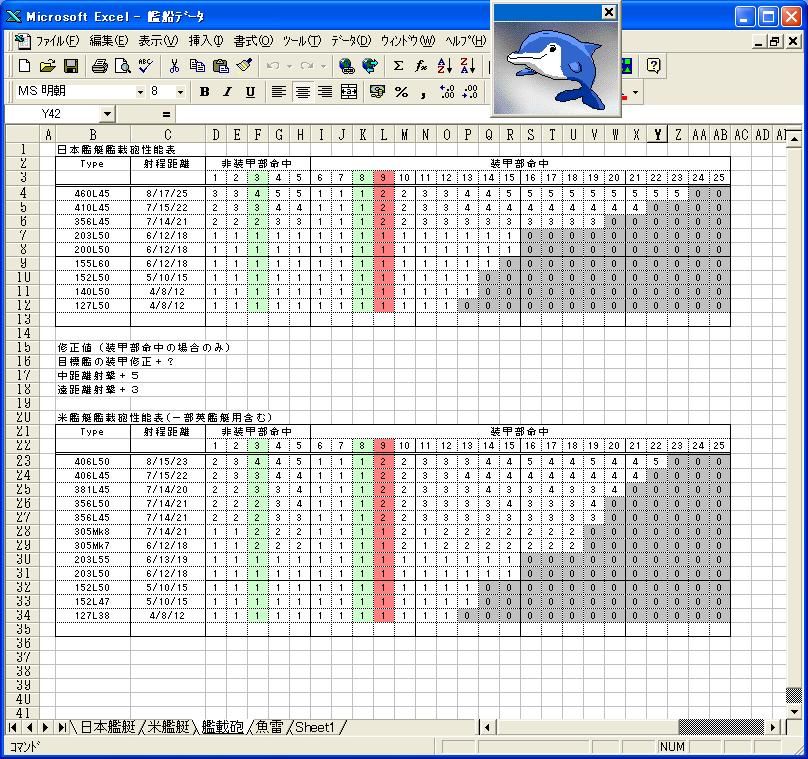Apply AutoSum with the sigma icon
Viewport: 808px width, 759px height.
click(398, 66)
